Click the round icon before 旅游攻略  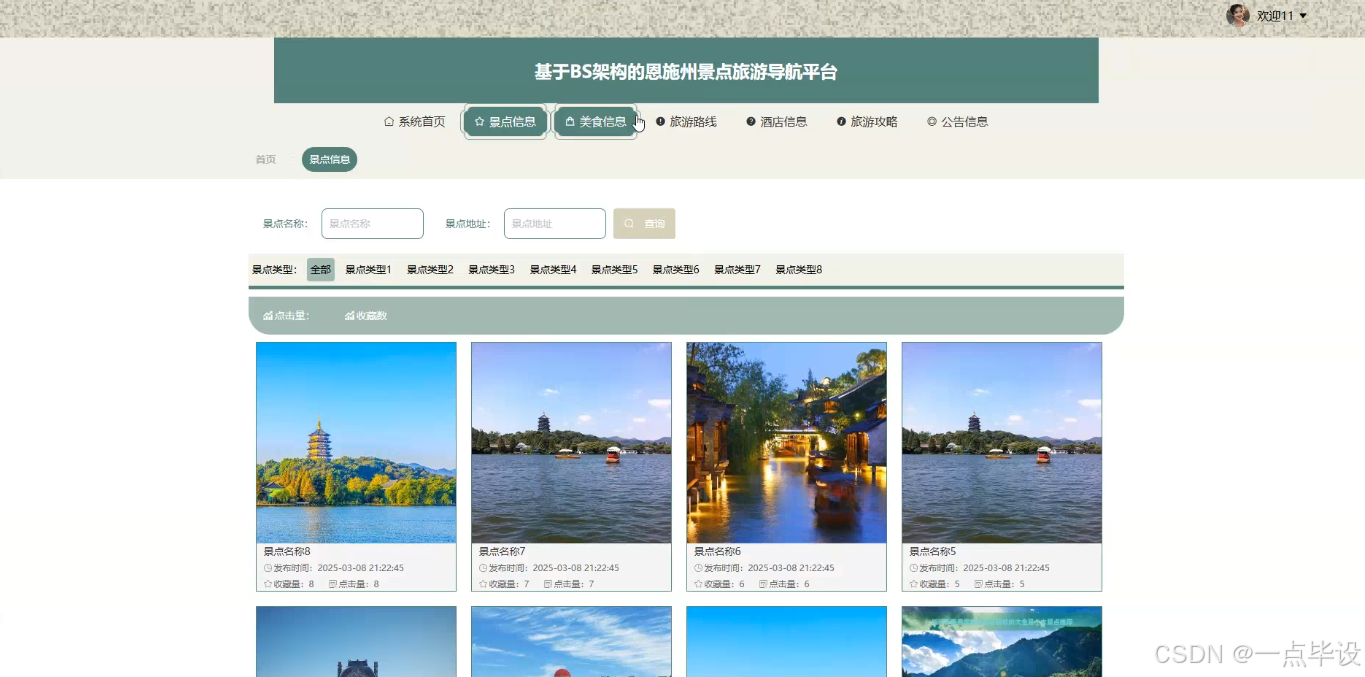click(841, 122)
